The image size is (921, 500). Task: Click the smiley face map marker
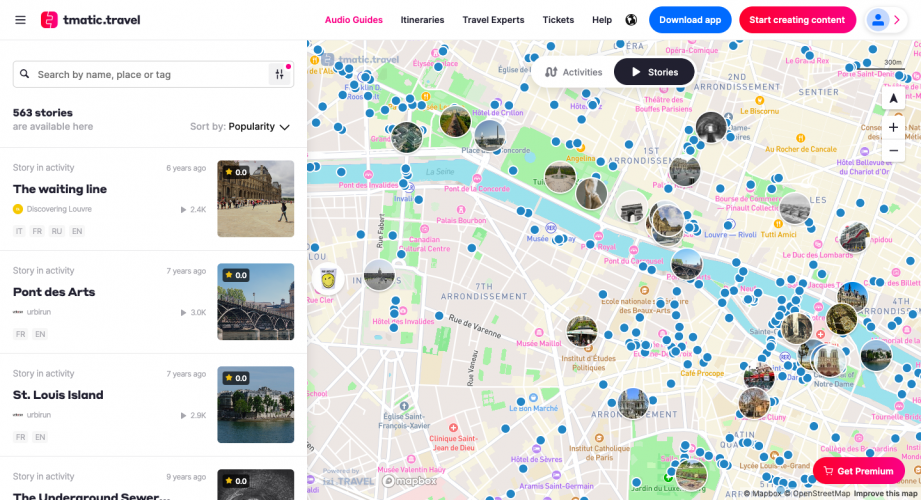tap(328, 278)
